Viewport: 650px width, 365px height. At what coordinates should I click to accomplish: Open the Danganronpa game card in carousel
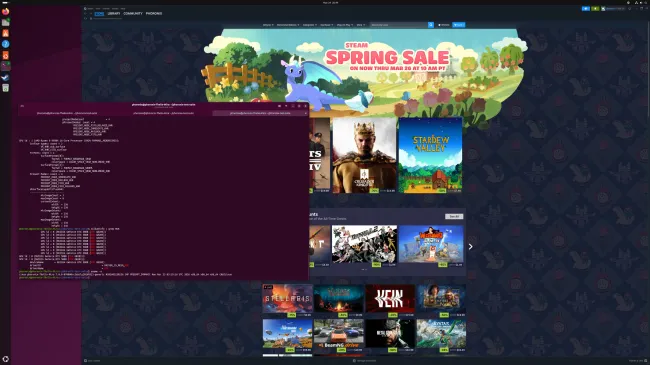[x=364, y=246]
